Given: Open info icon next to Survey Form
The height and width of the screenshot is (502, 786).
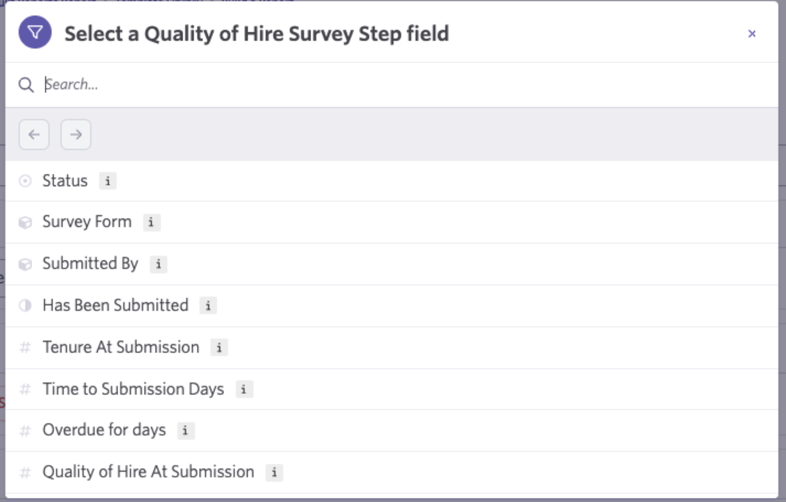Looking at the screenshot, I should tap(151, 222).
